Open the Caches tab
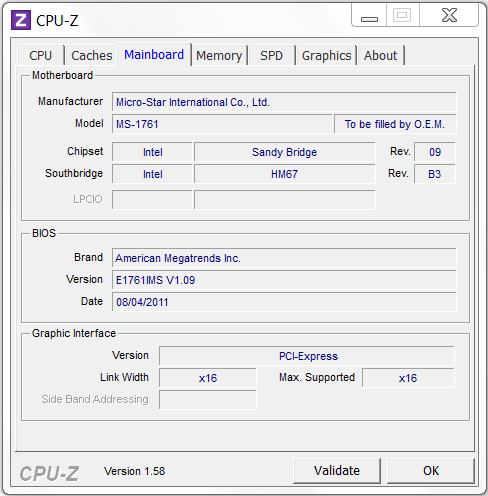The height and width of the screenshot is (496, 488). (x=91, y=55)
